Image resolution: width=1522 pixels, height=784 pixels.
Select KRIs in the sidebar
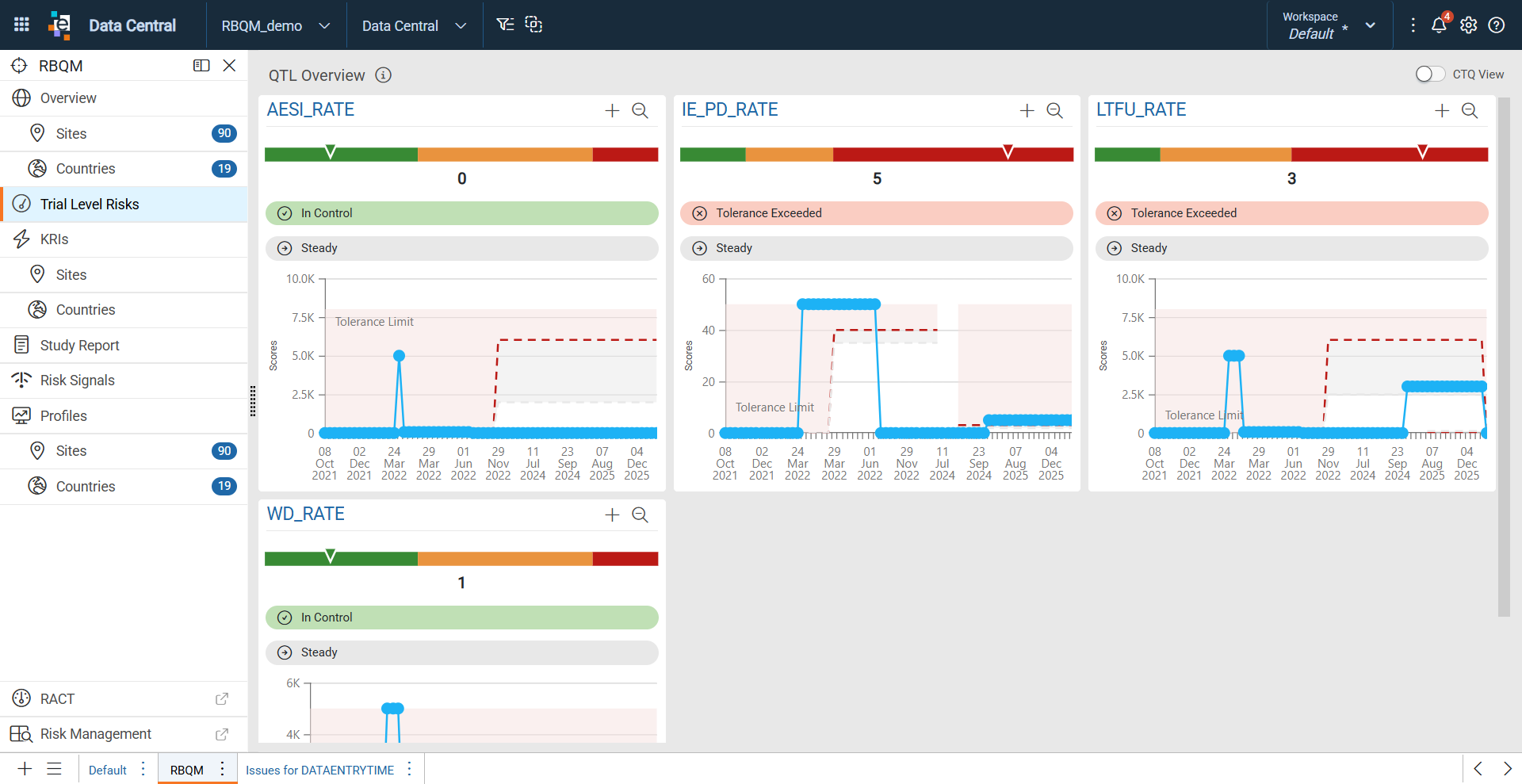[124, 239]
